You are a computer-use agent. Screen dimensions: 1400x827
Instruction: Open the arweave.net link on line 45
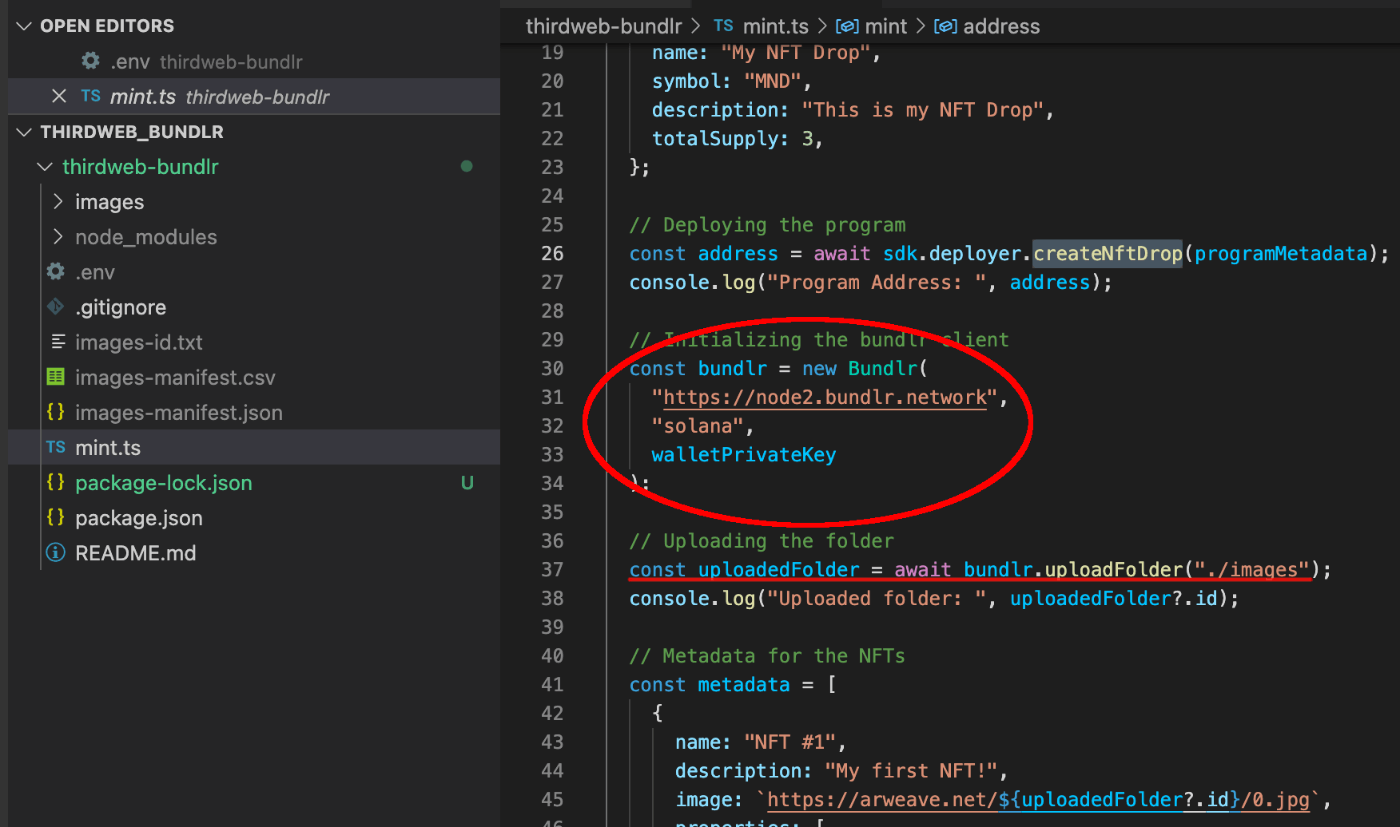pyautogui.click(x=1038, y=799)
